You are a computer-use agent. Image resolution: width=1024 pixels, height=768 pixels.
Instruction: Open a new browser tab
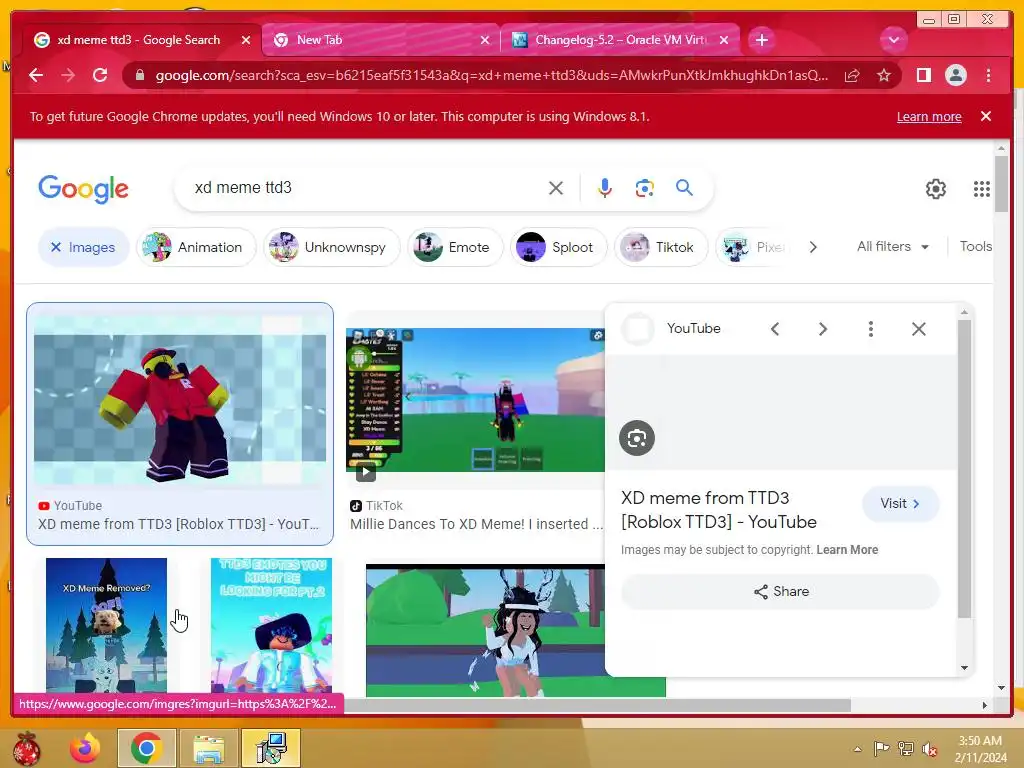[x=761, y=40]
